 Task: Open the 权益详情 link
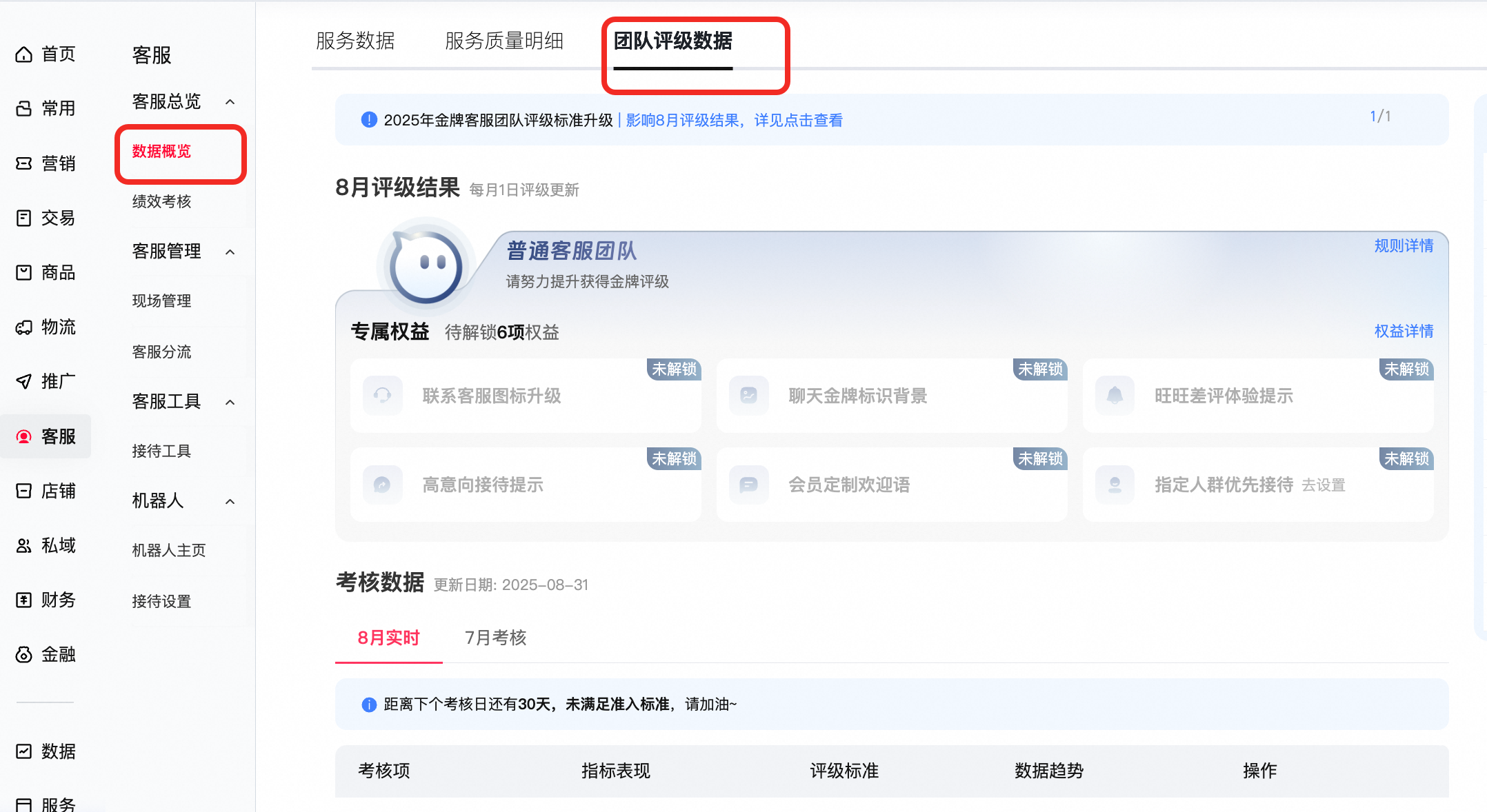point(1404,332)
